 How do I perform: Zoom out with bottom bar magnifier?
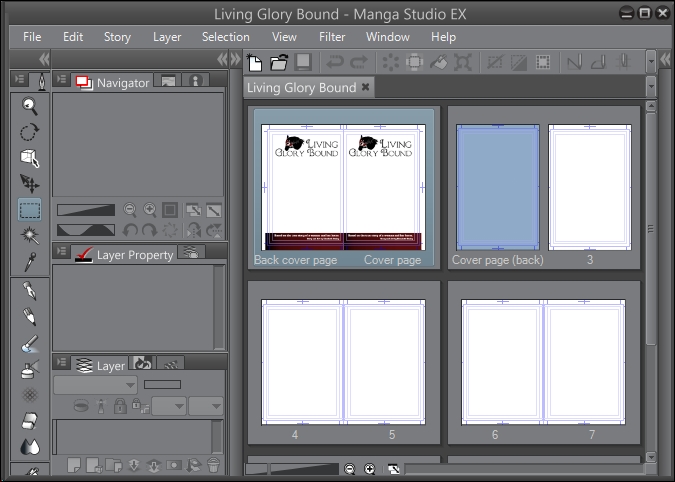point(350,469)
